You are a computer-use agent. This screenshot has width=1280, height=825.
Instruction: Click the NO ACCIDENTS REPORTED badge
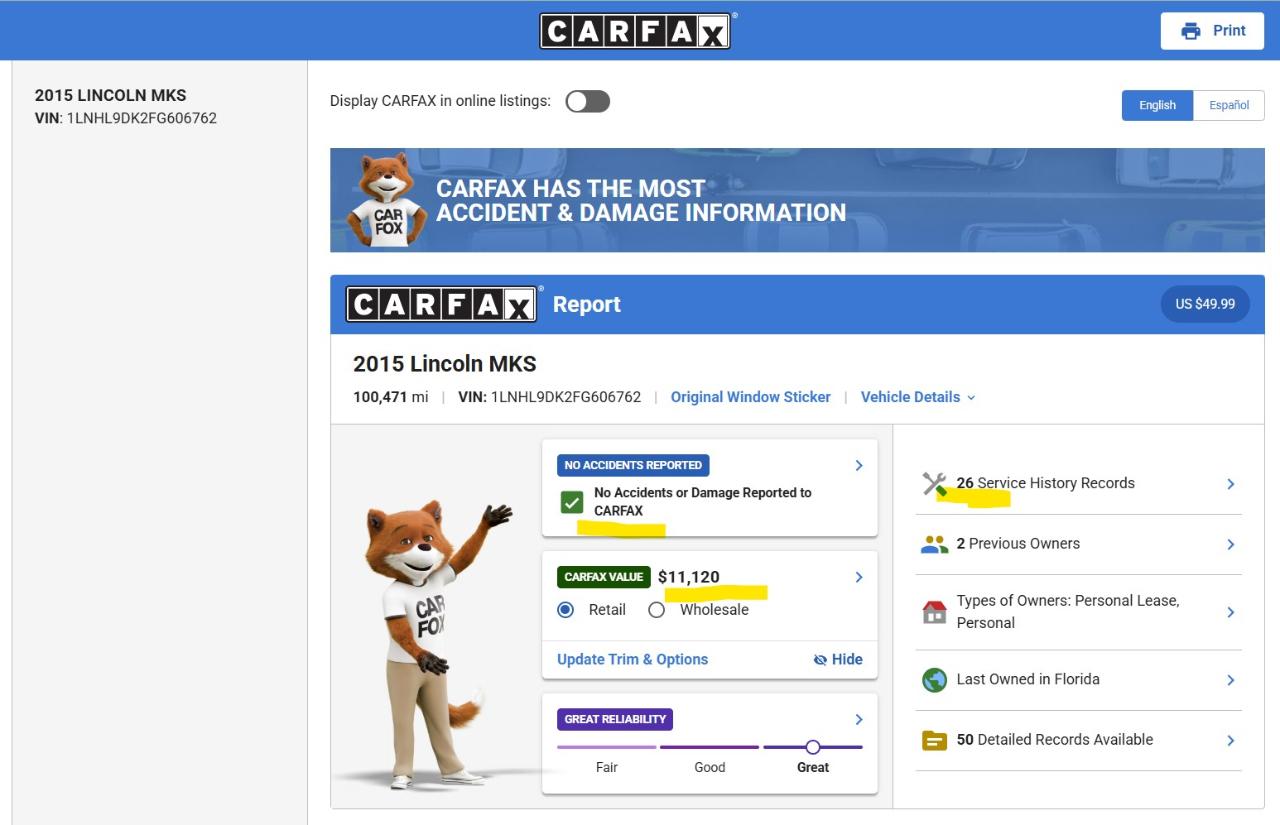[x=633, y=465]
